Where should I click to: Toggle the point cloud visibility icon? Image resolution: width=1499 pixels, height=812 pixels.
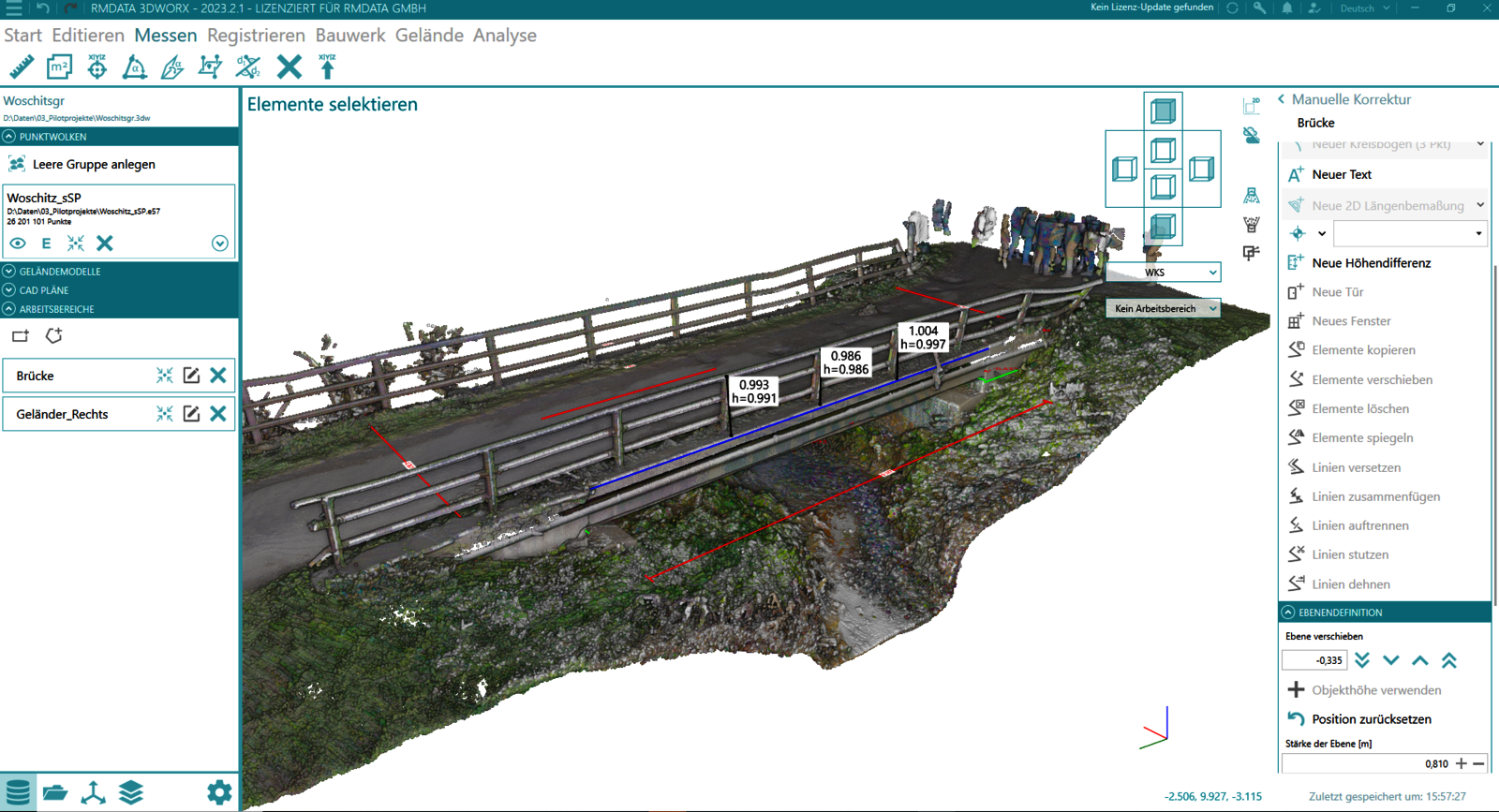(1252, 136)
